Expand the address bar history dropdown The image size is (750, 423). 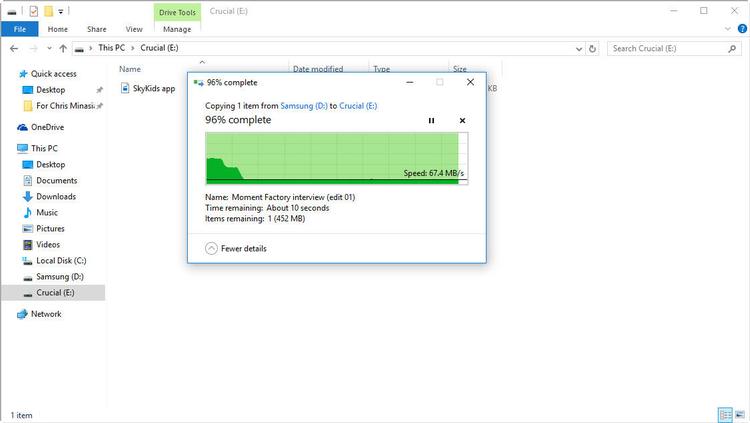point(582,48)
